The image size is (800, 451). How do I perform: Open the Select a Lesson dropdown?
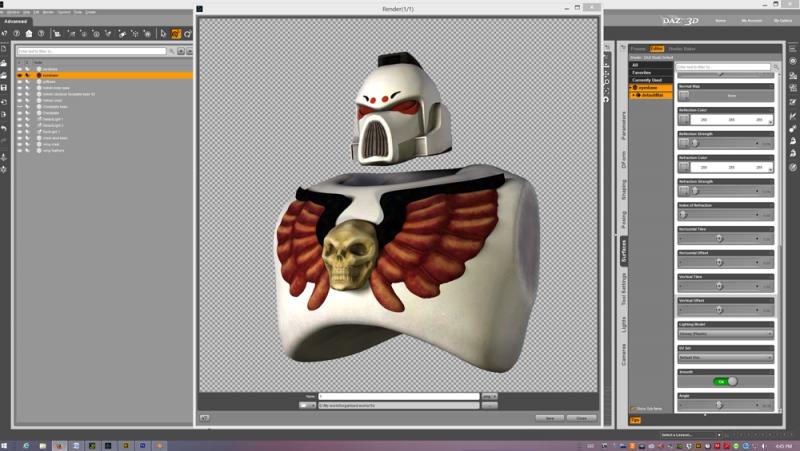(690, 435)
